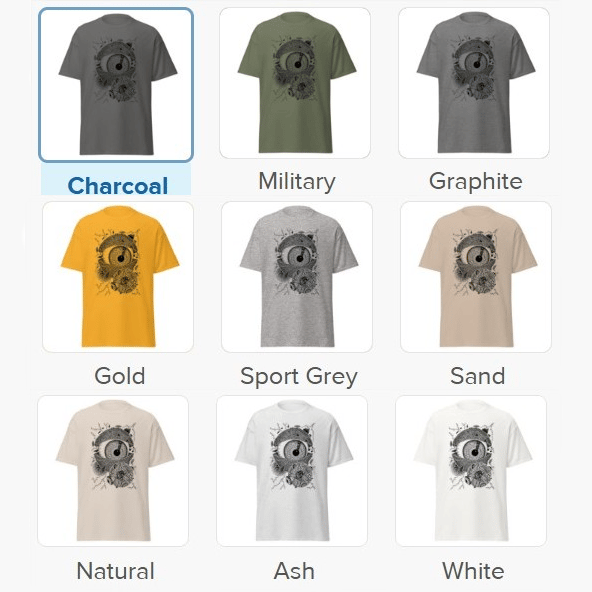592x592 pixels.
Task: Click the Ash color label
Action: click(x=294, y=570)
